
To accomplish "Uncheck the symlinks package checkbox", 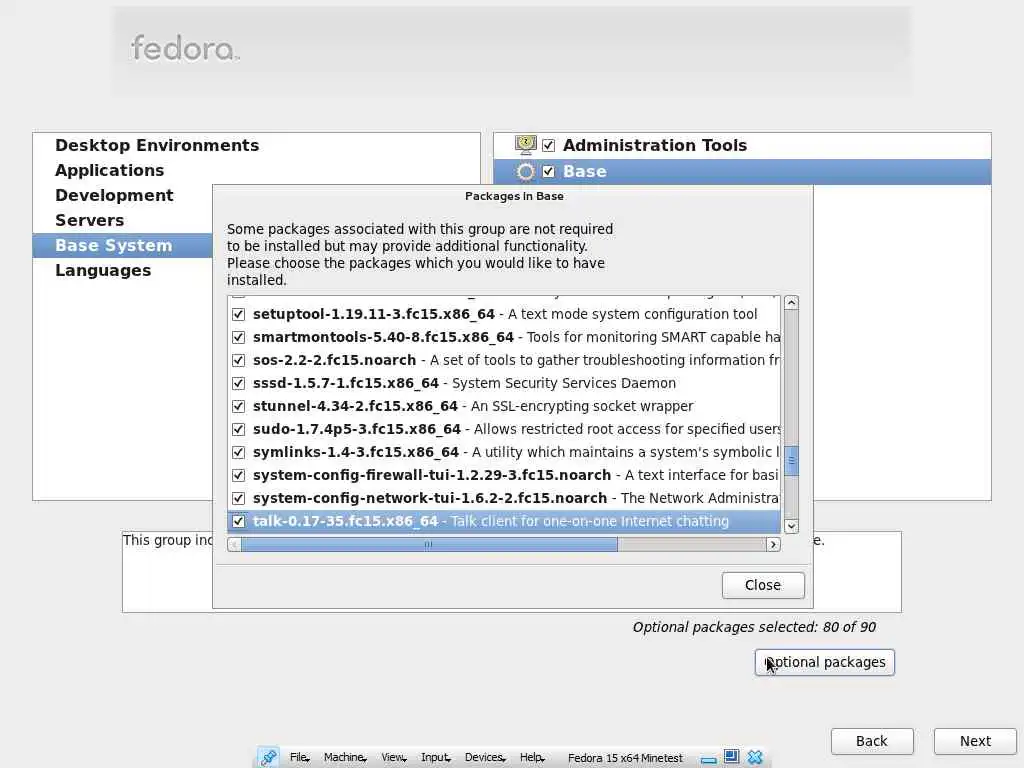I will [238, 452].
